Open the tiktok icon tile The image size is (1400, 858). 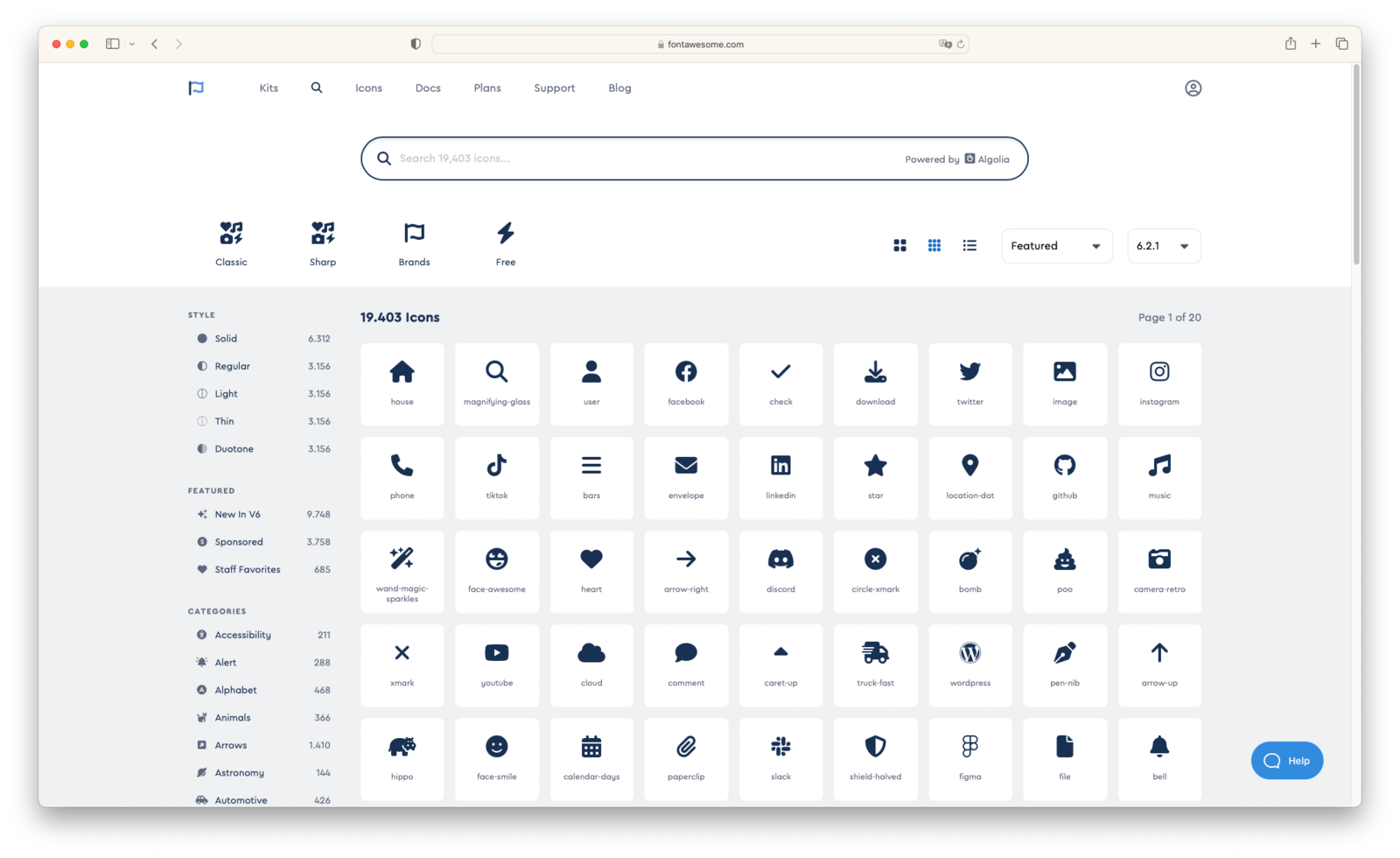497,477
